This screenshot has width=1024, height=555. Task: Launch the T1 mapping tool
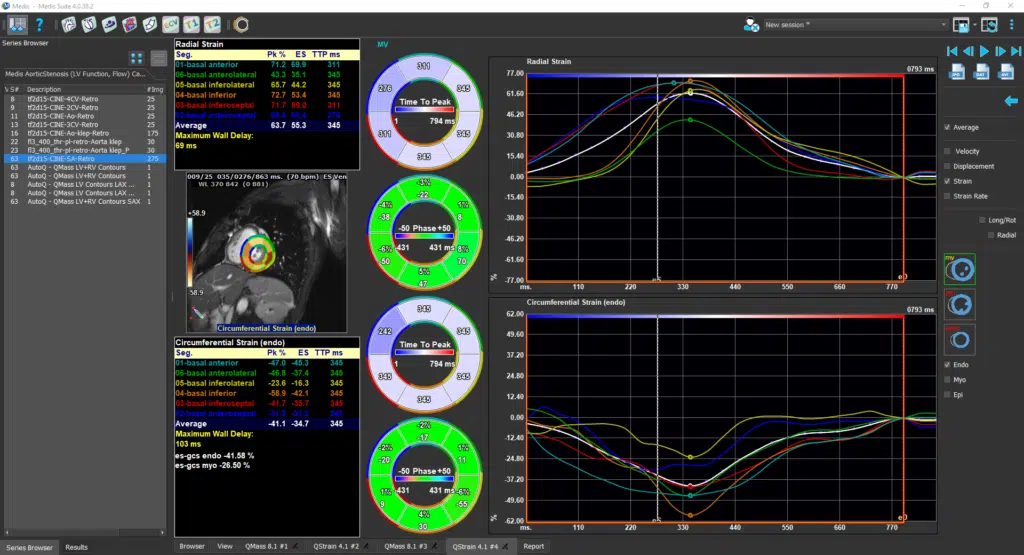pyautogui.click(x=193, y=24)
